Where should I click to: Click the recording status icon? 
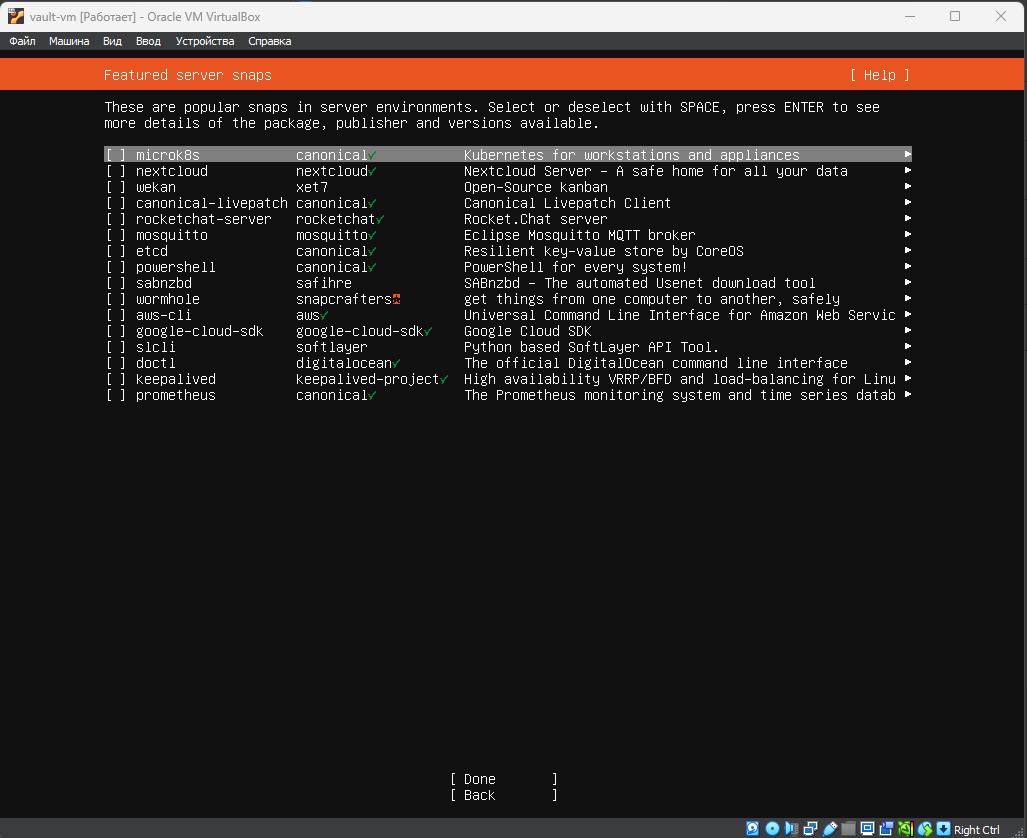[886, 829]
